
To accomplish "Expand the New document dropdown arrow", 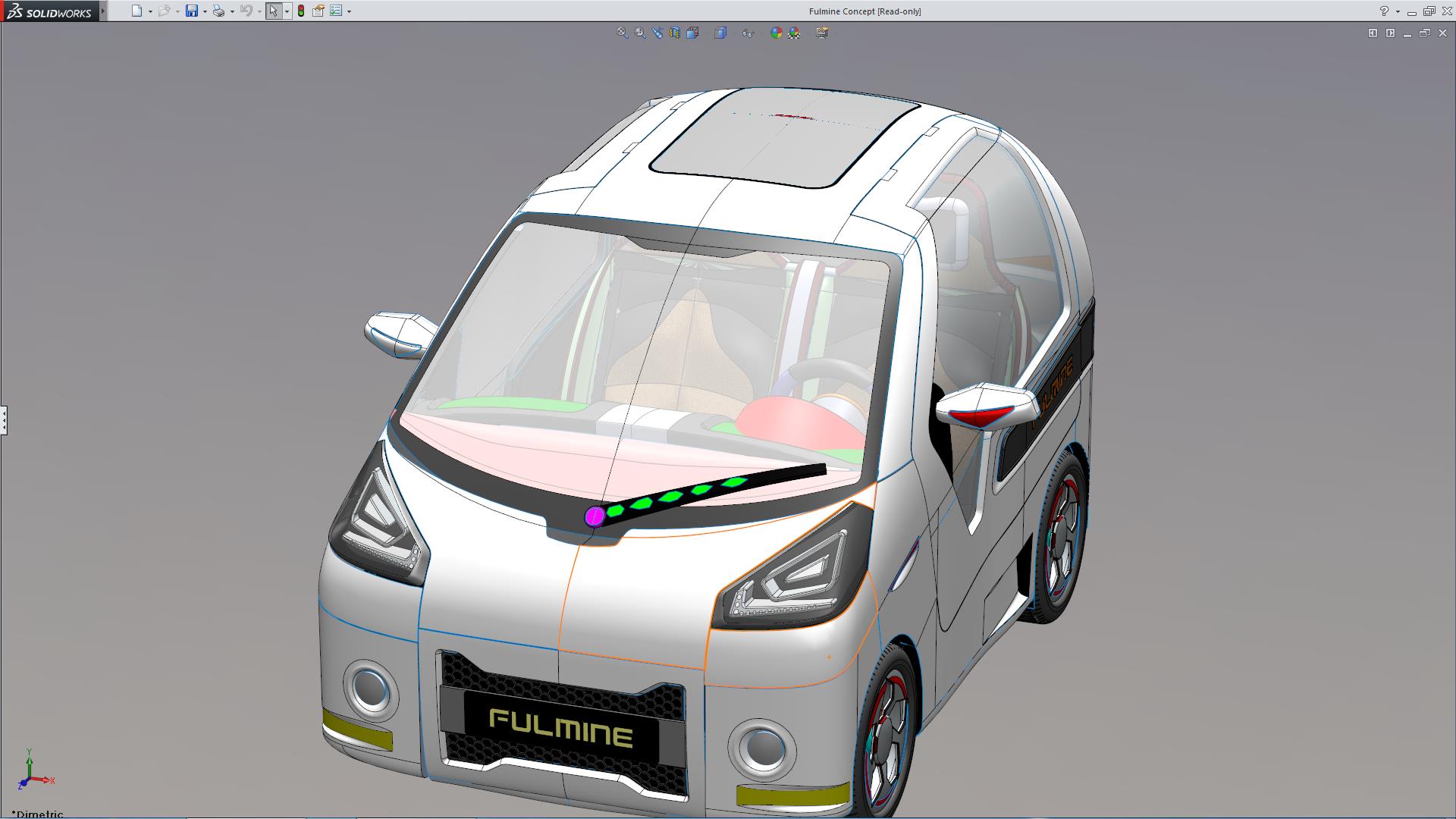I will coord(150,11).
